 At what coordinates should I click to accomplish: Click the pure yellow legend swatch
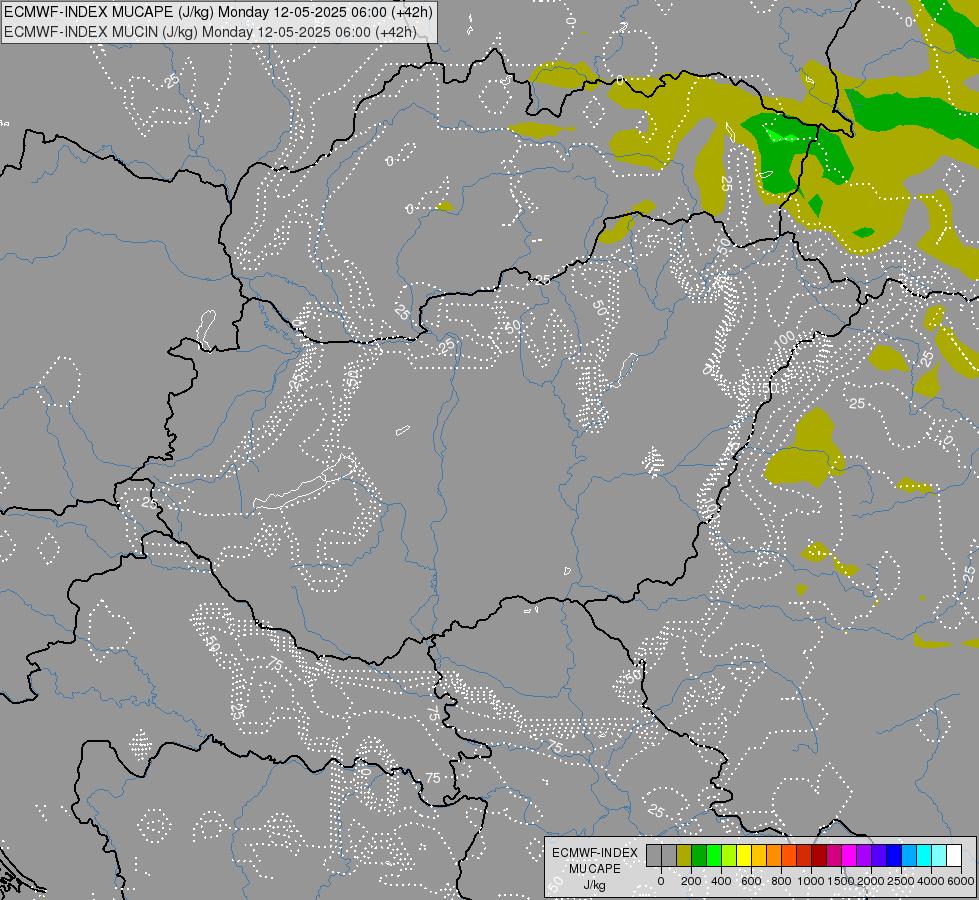coord(744,856)
